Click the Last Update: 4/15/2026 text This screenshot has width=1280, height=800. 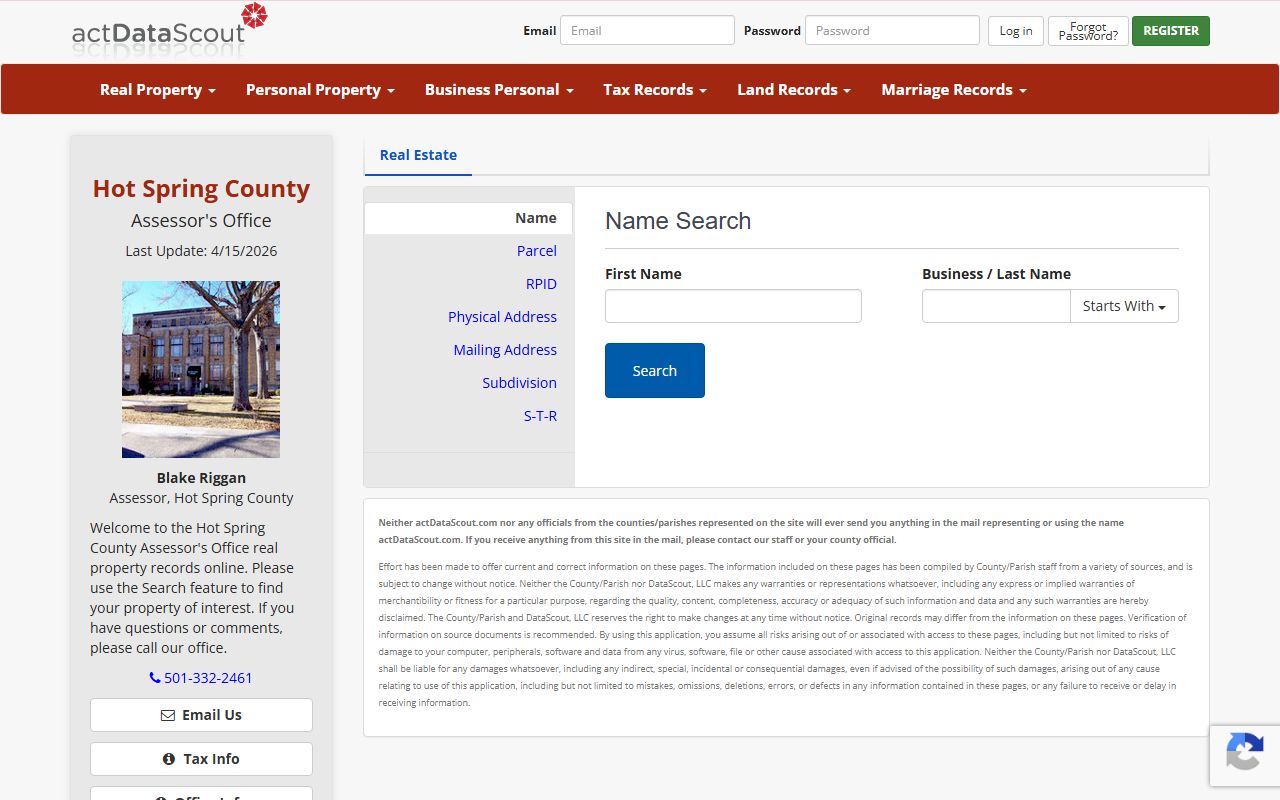[201, 251]
